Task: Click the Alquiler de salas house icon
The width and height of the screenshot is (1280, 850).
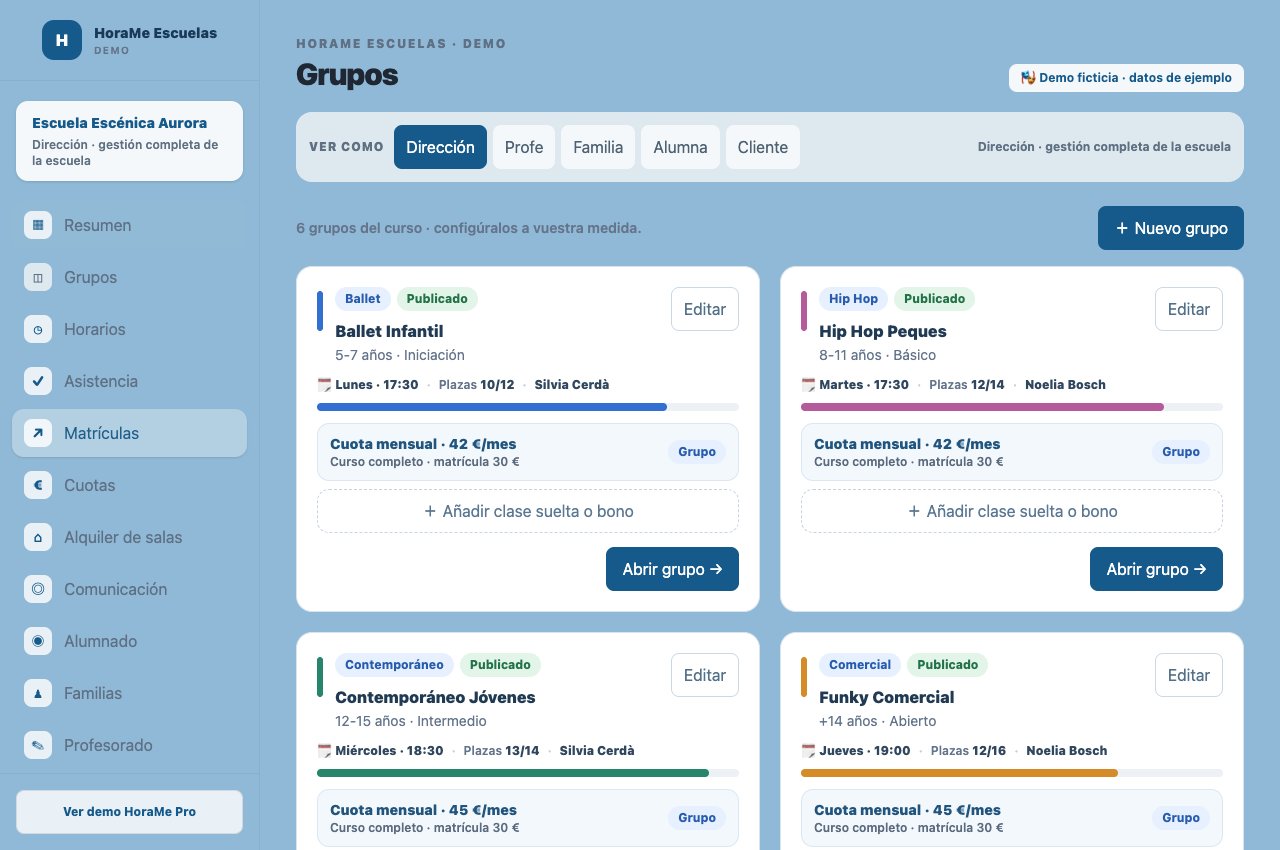Action: click(x=38, y=537)
